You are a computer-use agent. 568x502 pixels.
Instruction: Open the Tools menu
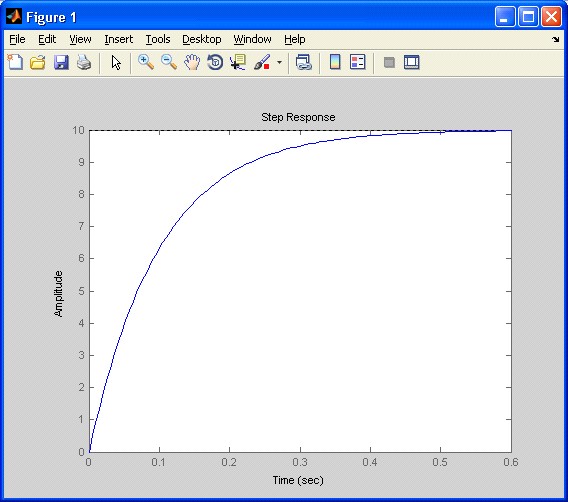pos(158,39)
